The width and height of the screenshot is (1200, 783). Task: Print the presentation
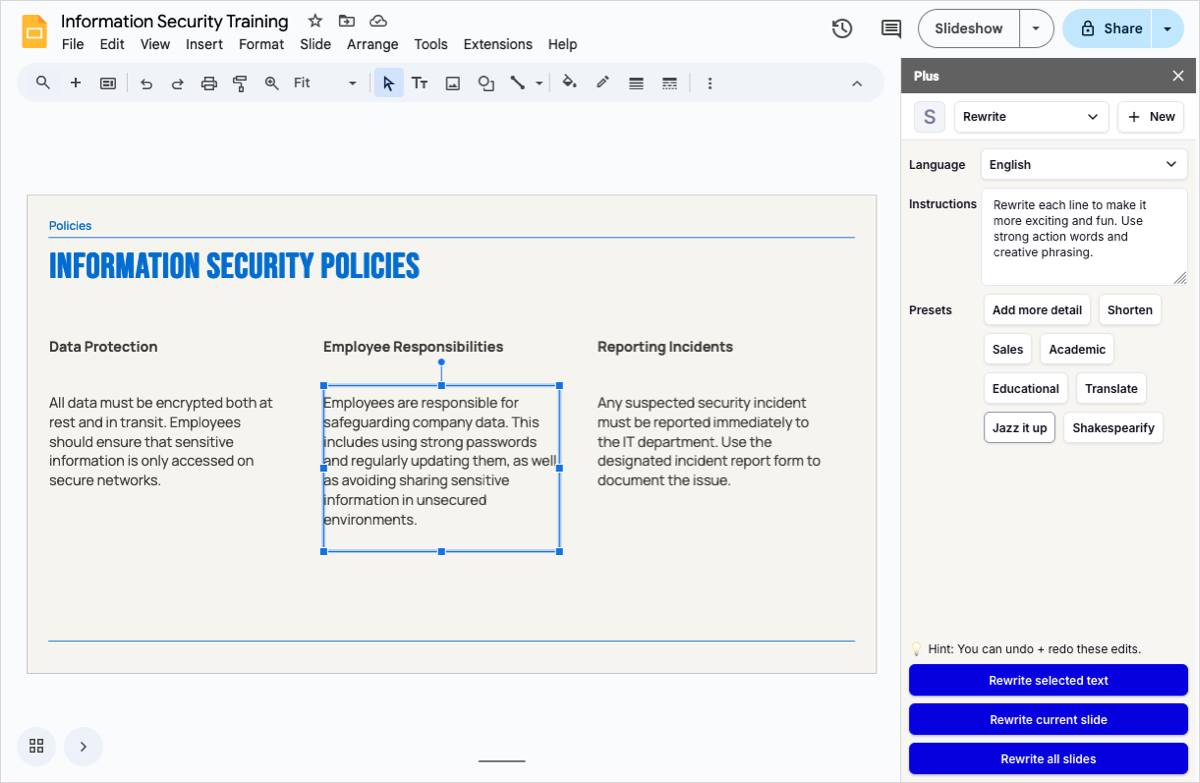tap(208, 83)
